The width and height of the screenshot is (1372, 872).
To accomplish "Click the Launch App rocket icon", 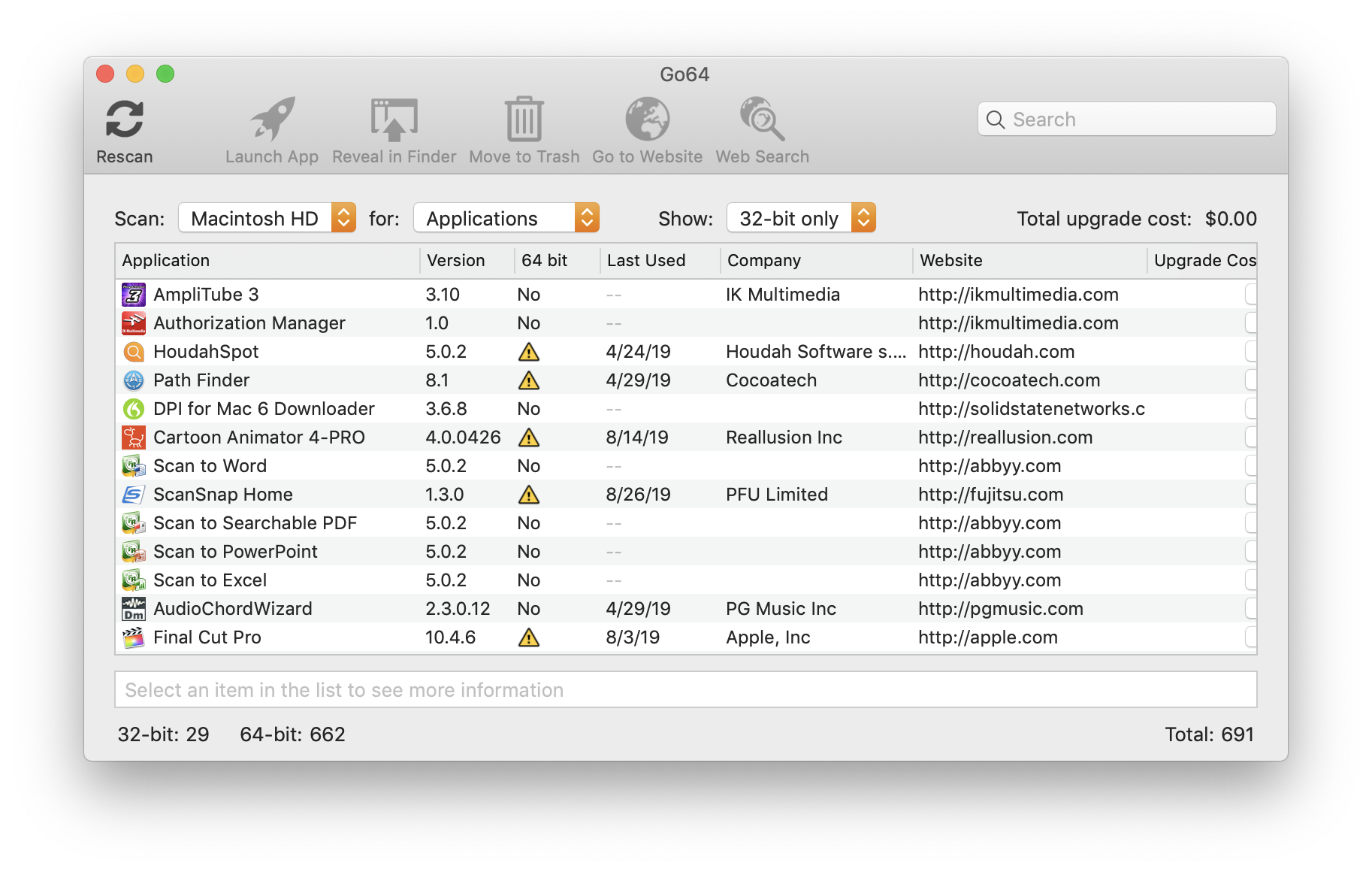I will [x=273, y=119].
